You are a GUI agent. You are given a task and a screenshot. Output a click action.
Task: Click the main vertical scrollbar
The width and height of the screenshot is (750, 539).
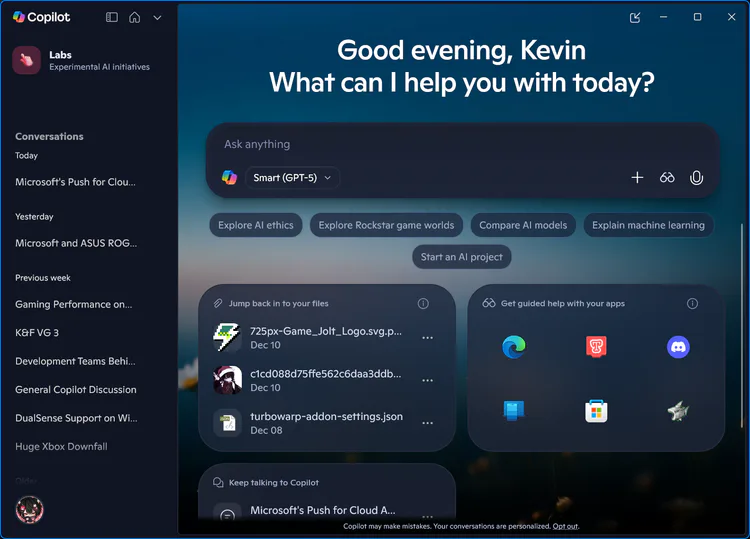coord(742,325)
